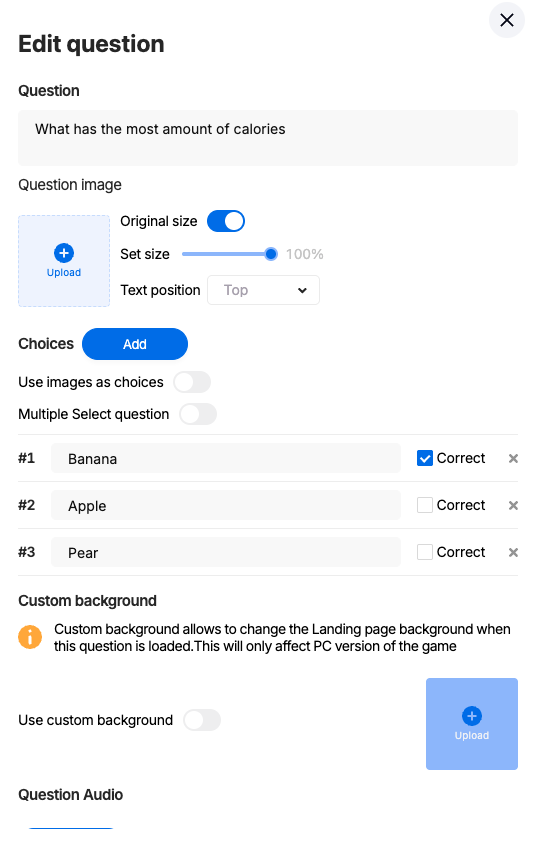Open the Text position dropdown
533x849 pixels.
pyautogui.click(x=263, y=290)
